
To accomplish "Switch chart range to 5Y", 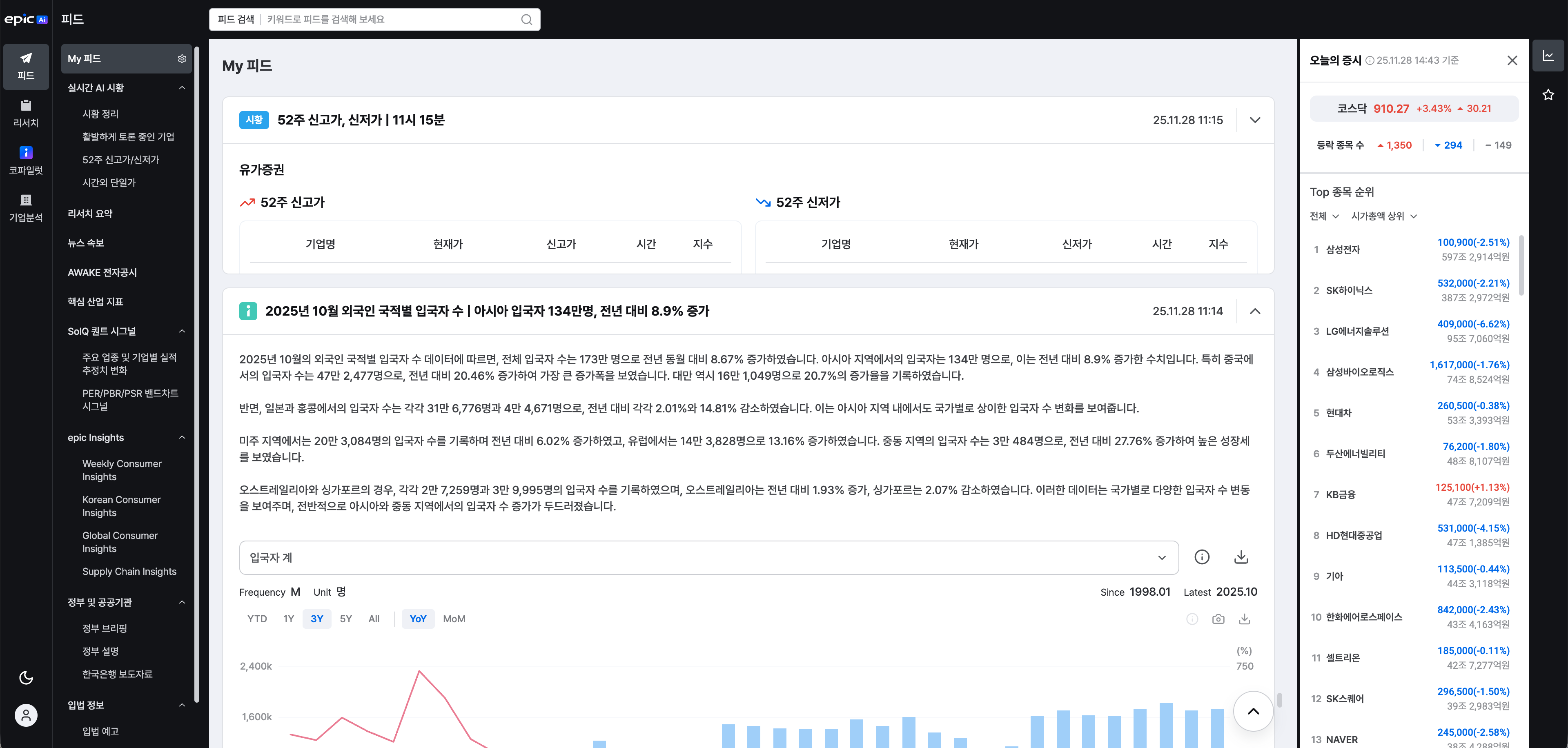I will click(345, 618).
